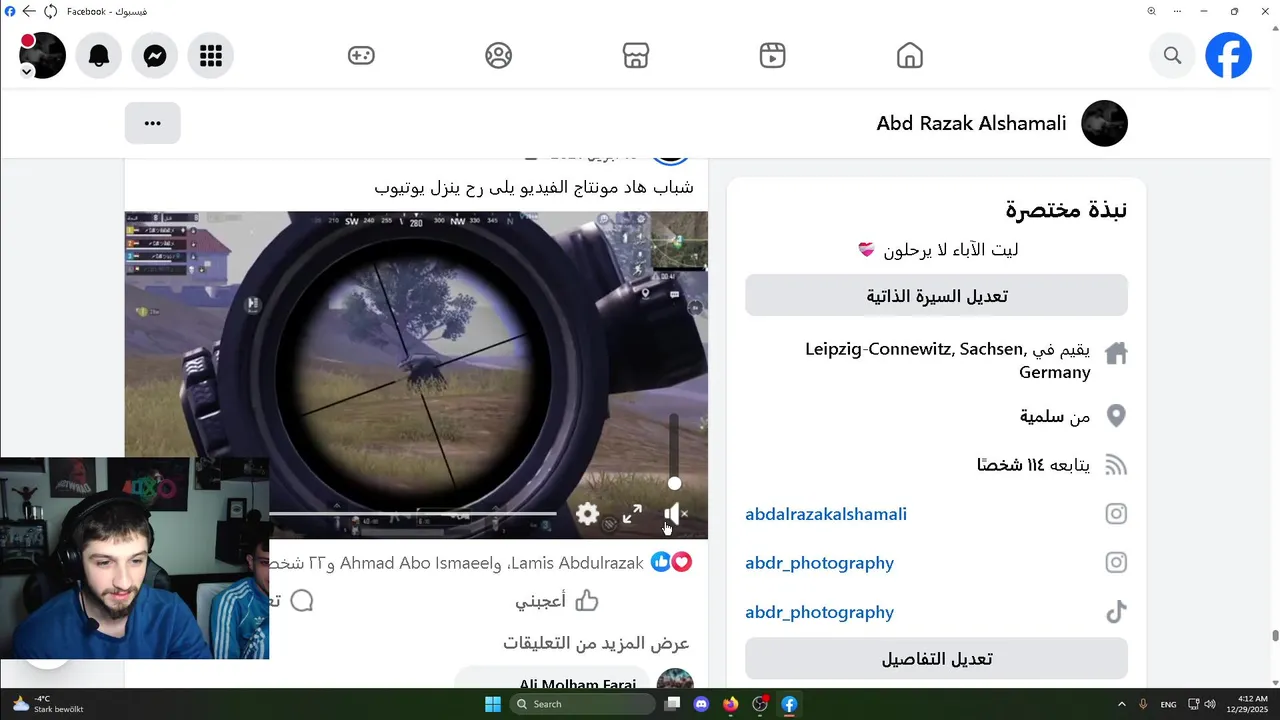Open commenter Ali Molham Faraj's profile
The width and height of the screenshot is (1280, 720).
pyautogui.click(x=577, y=684)
